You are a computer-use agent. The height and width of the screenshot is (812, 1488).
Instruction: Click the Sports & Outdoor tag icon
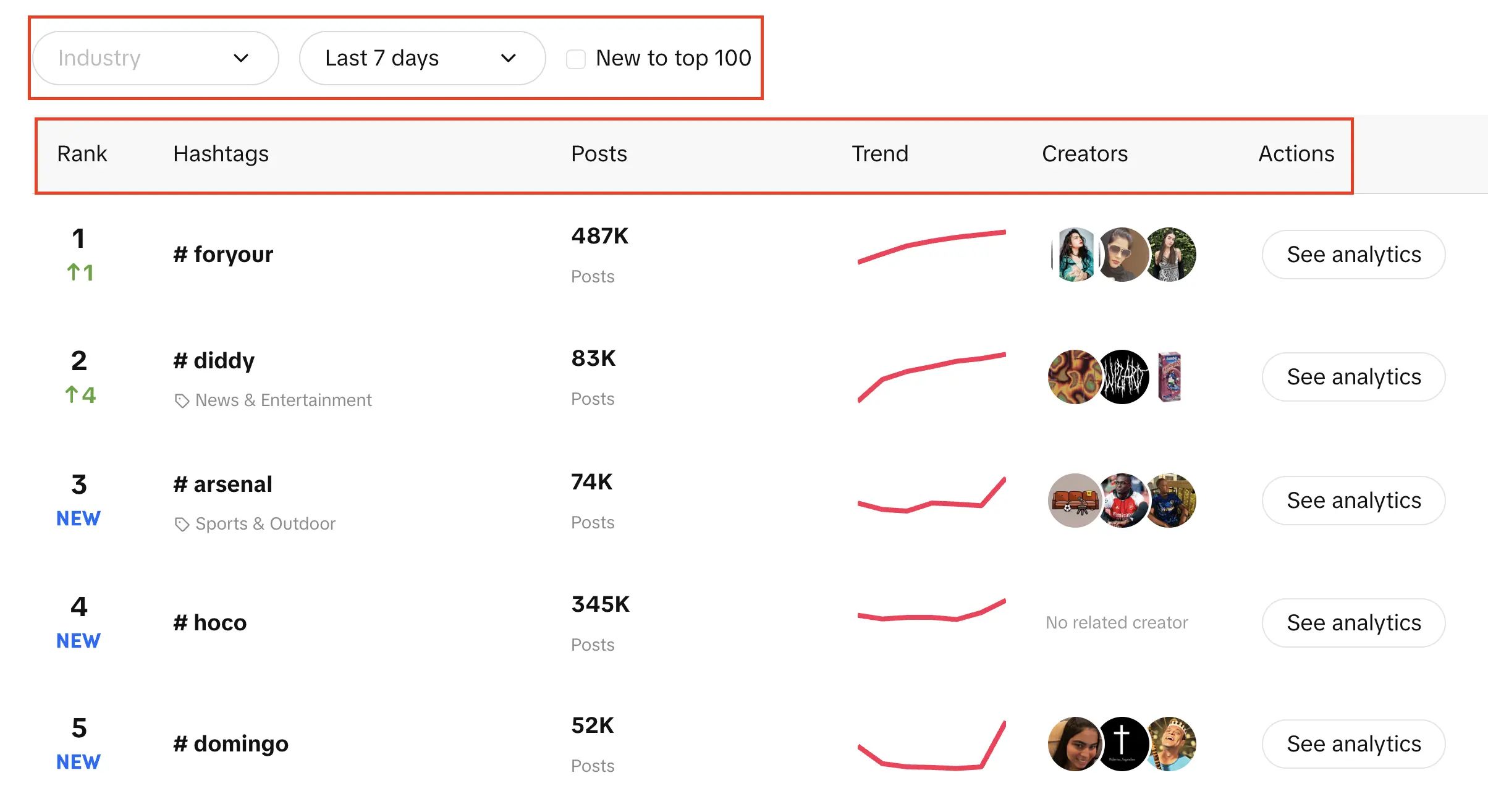point(182,523)
